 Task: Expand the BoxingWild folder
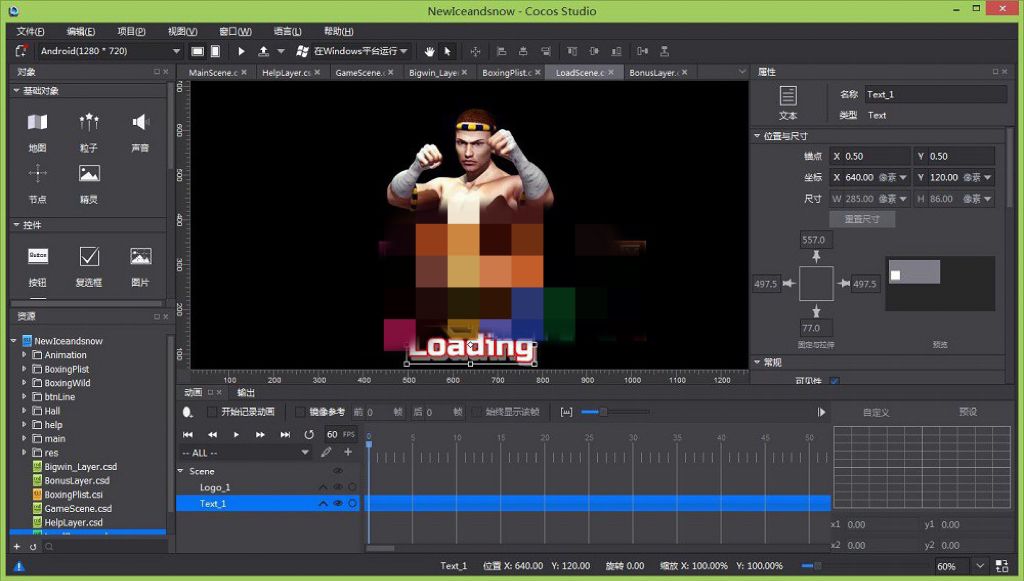click(24, 383)
